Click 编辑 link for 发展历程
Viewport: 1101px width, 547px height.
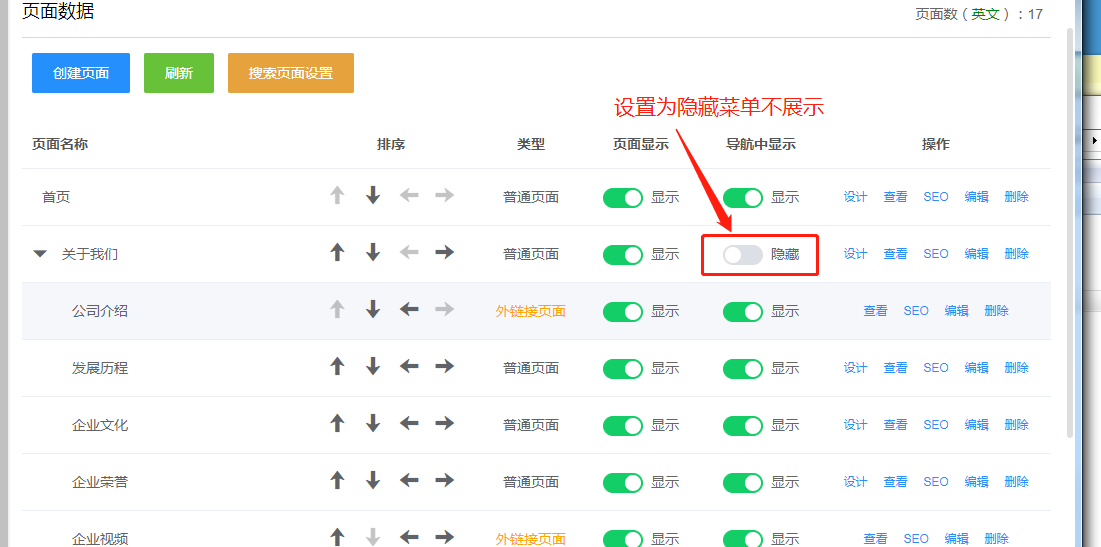point(976,368)
